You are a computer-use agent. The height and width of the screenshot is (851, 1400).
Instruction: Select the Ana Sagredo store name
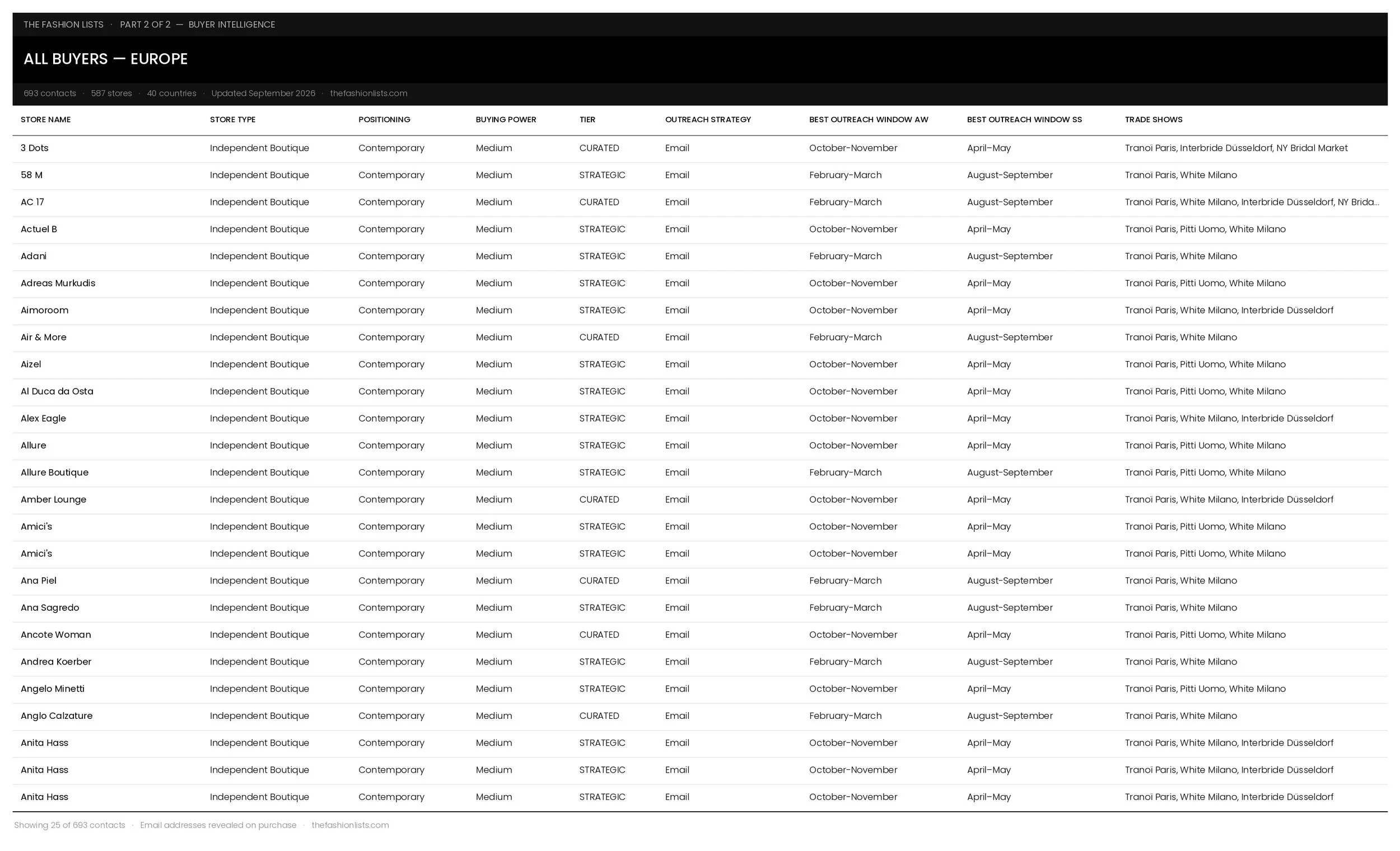[50, 607]
